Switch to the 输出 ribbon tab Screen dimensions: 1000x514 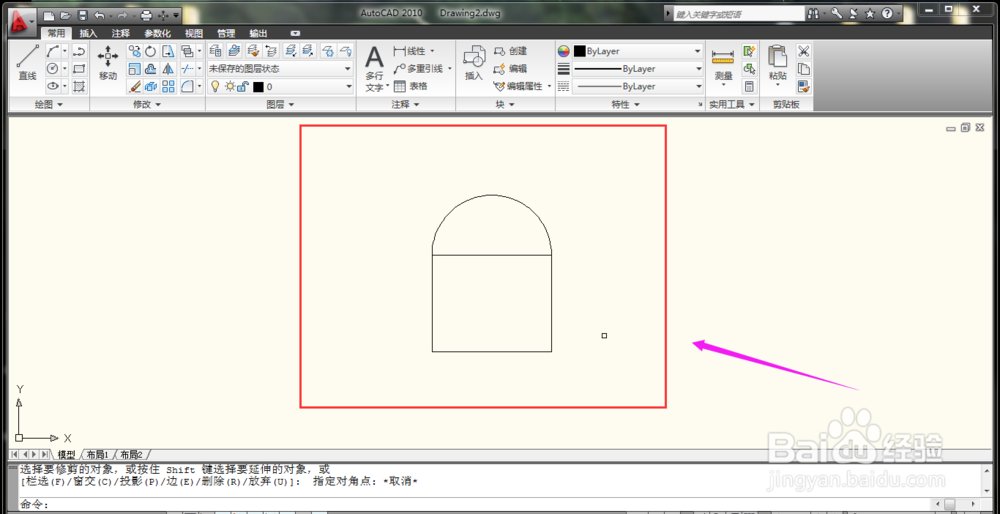pyautogui.click(x=258, y=34)
